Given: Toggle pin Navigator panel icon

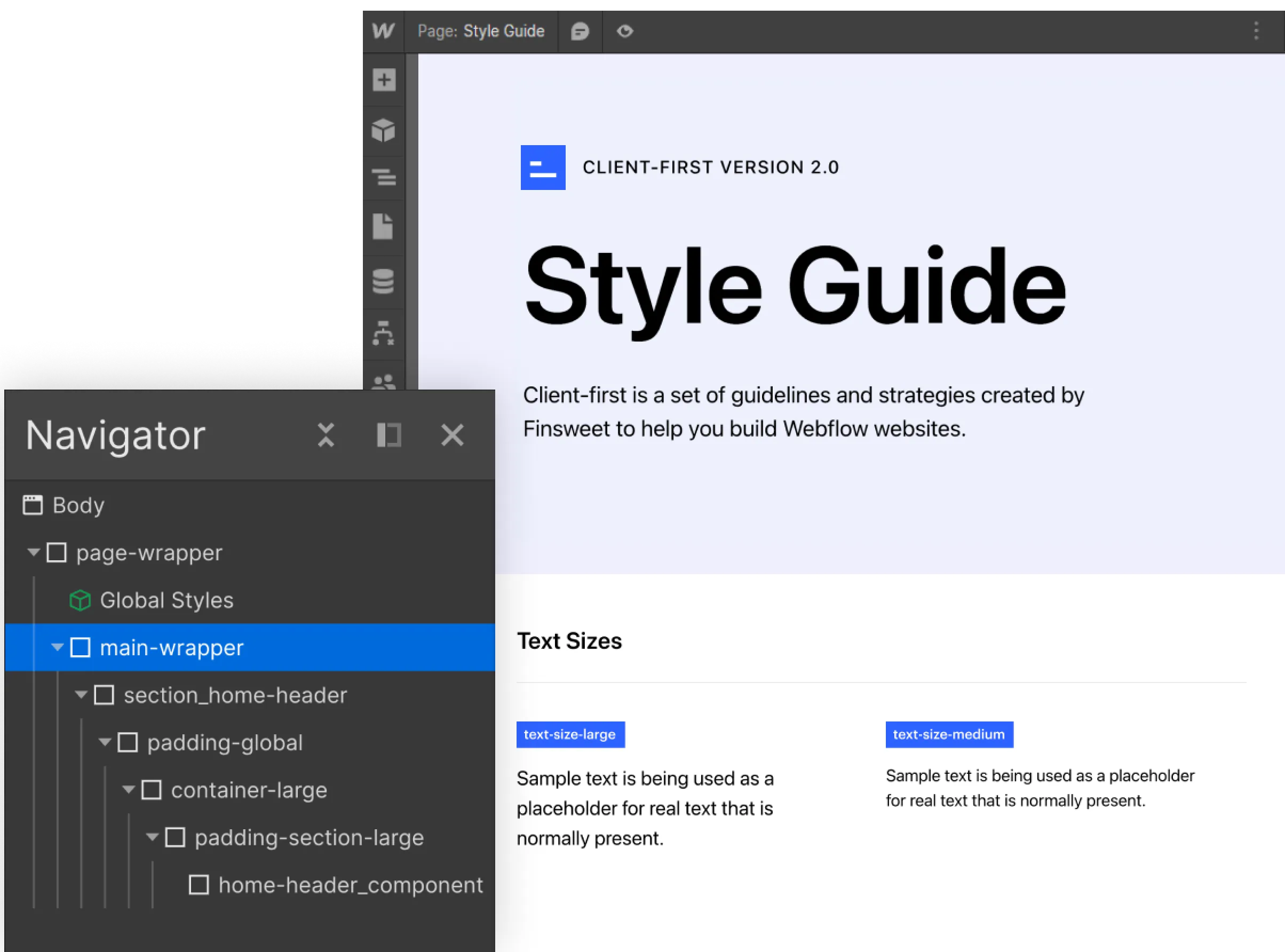Looking at the screenshot, I should [389, 435].
